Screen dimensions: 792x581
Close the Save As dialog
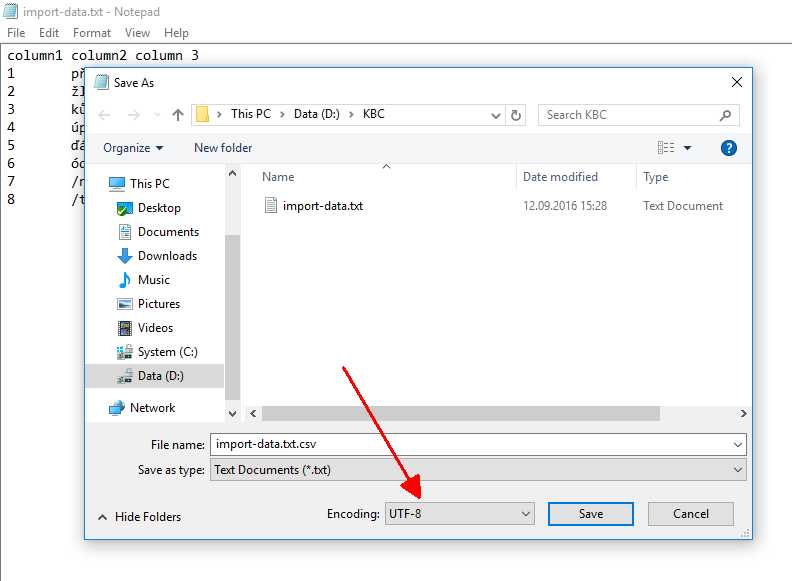point(736,82)
